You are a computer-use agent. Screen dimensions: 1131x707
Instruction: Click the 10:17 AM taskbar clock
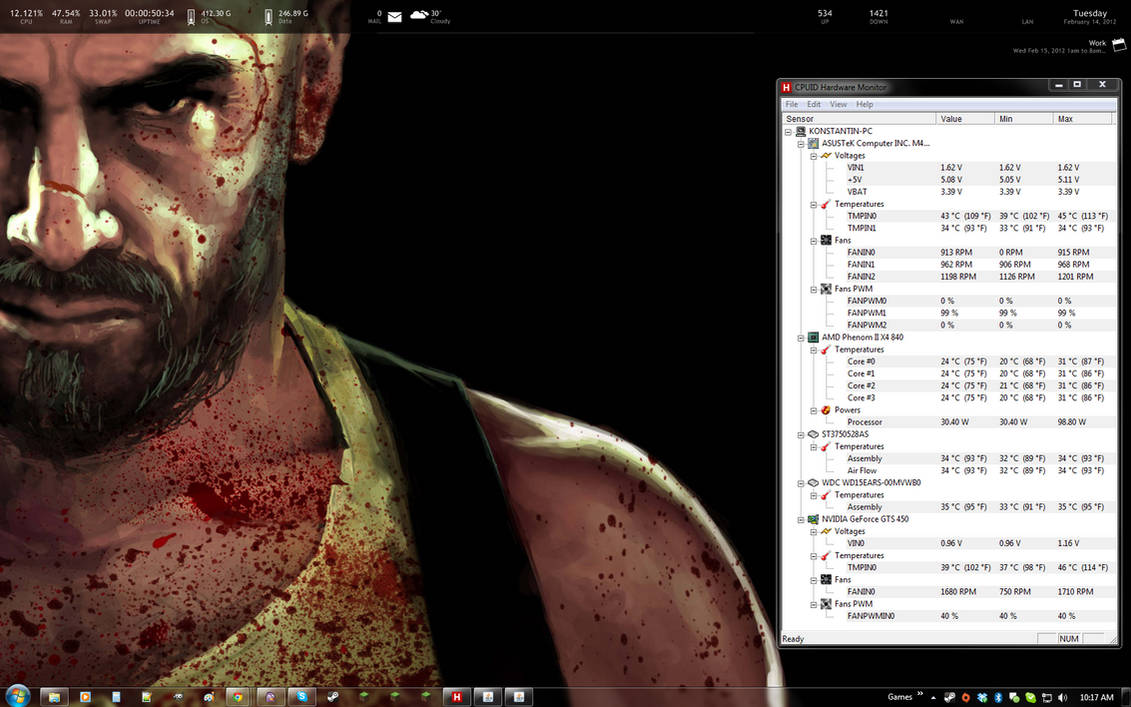pos(1097,698)
